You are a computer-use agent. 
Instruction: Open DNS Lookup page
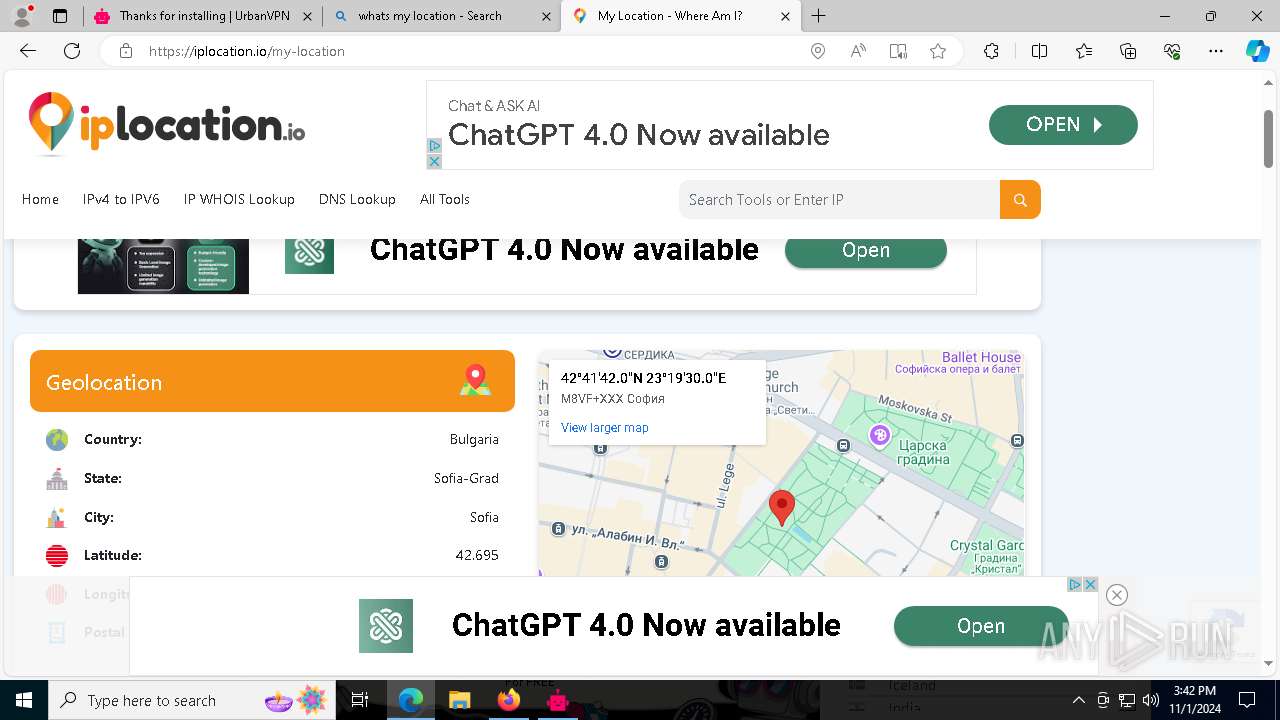357,199
